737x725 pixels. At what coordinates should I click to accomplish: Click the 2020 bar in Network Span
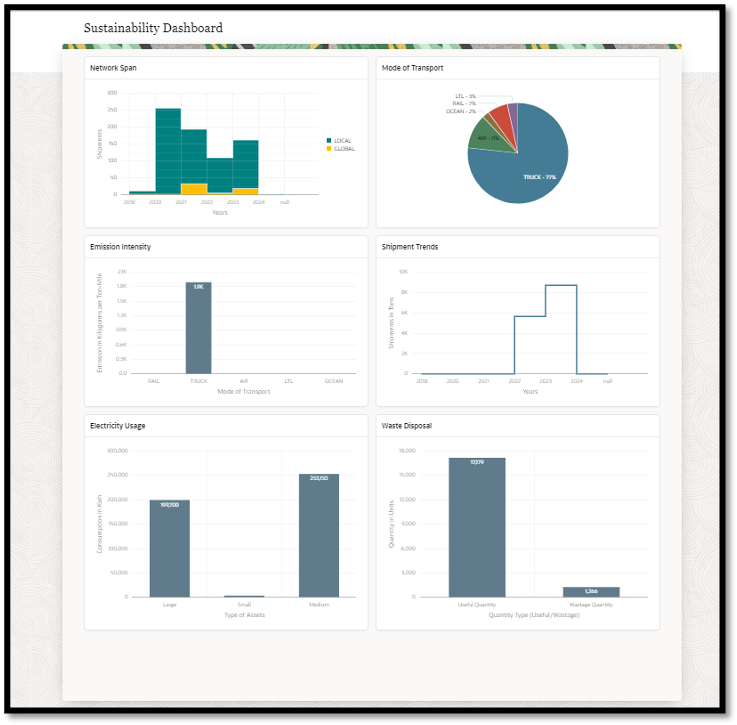click(x=168, y=151)
